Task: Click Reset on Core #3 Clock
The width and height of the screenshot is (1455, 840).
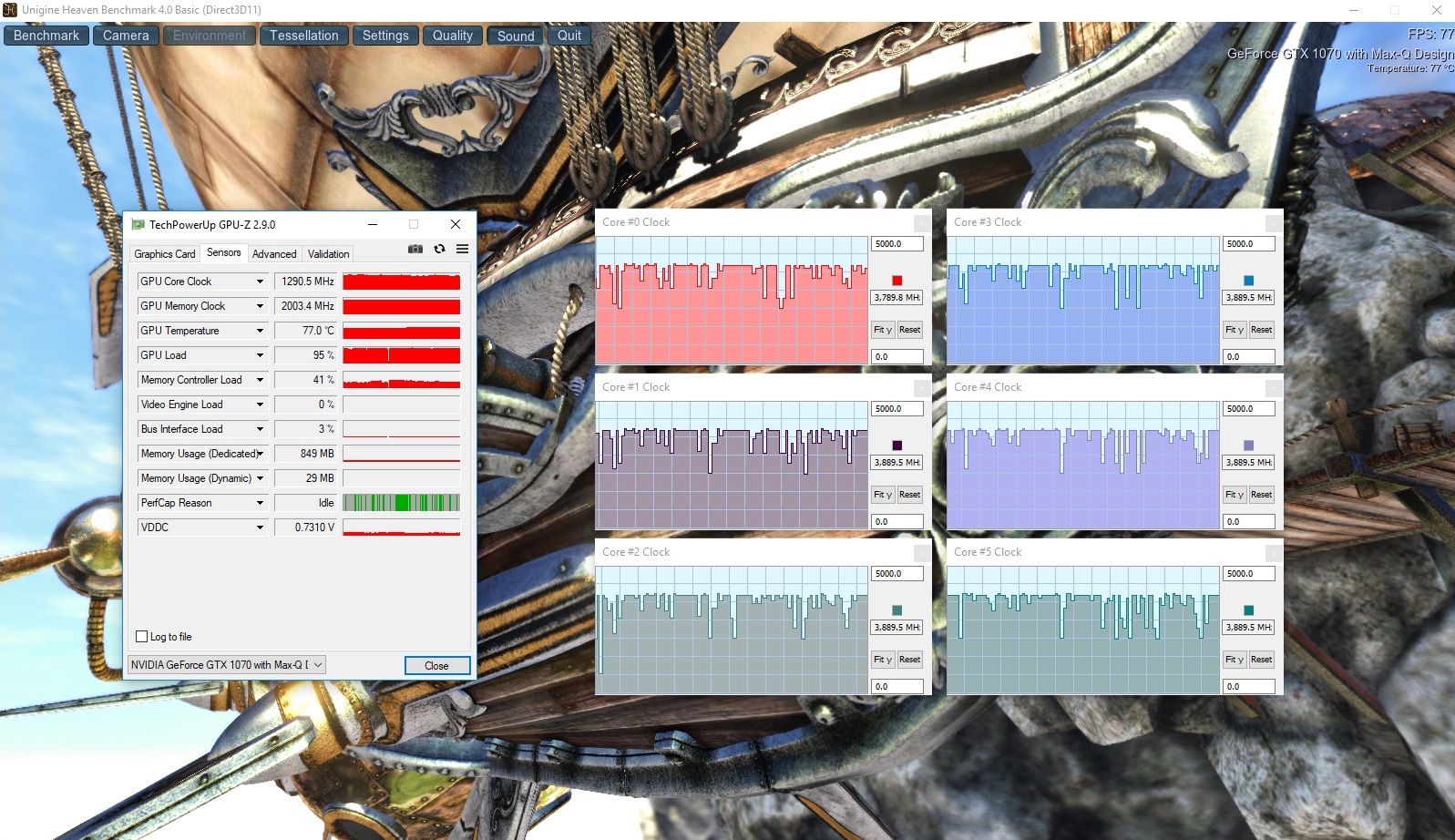Action: tap(1262, 330)
